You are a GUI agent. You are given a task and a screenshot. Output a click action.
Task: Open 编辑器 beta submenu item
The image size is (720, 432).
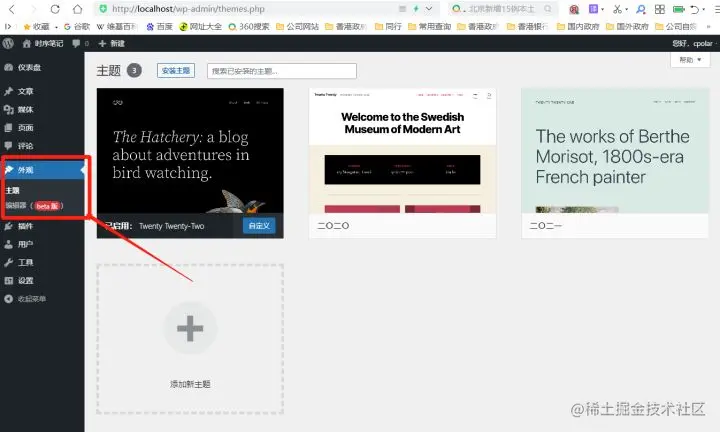pos(34,206)
